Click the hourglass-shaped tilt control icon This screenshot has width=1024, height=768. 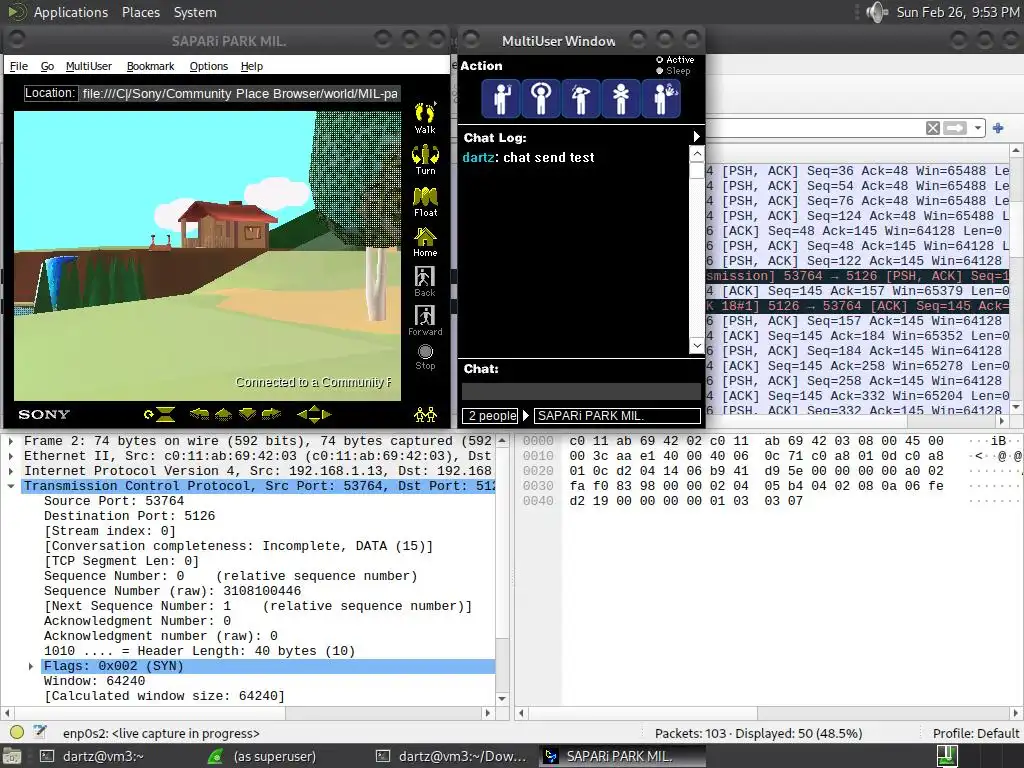point(167,414)
